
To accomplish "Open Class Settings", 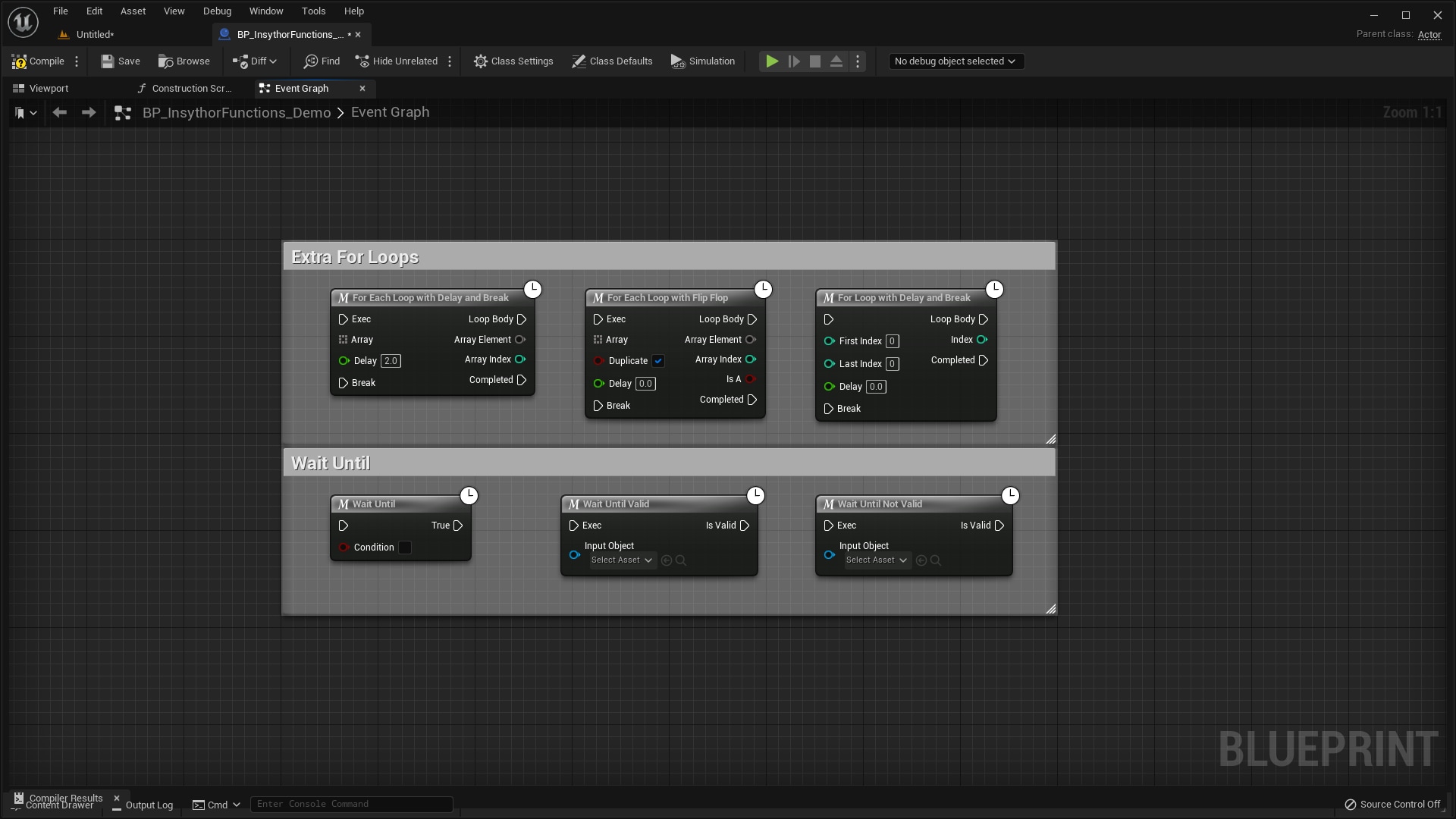I will point(513,61).
